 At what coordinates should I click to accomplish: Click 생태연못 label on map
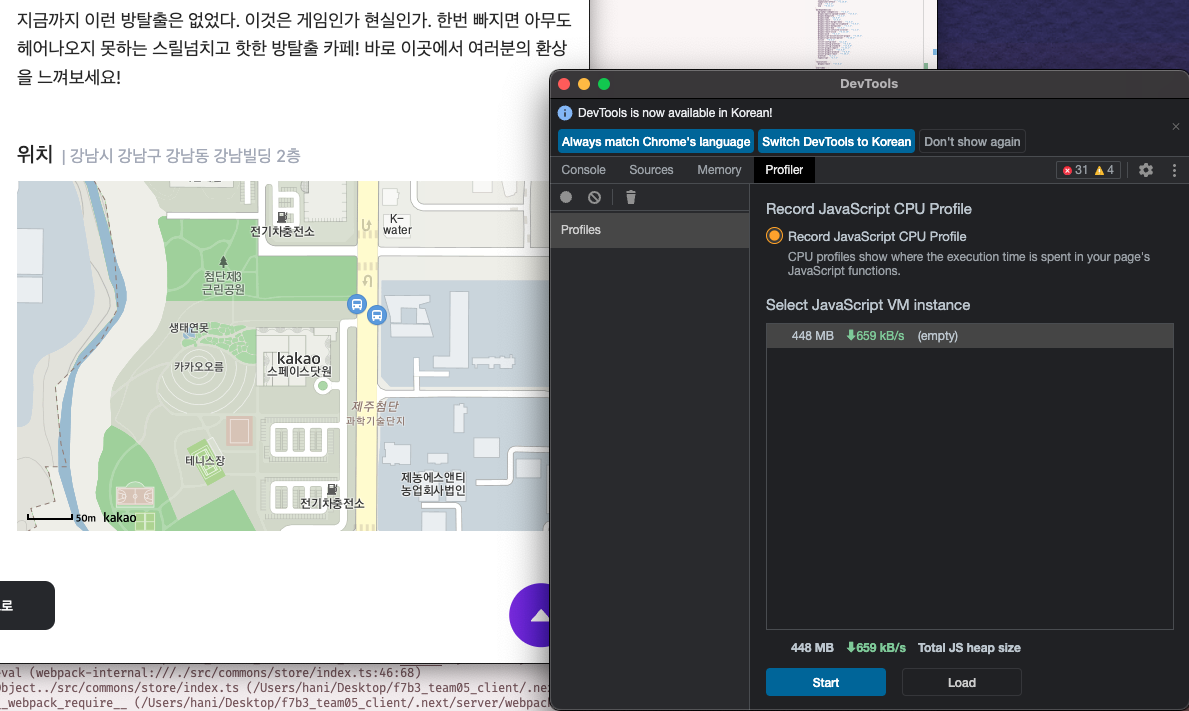189,327
